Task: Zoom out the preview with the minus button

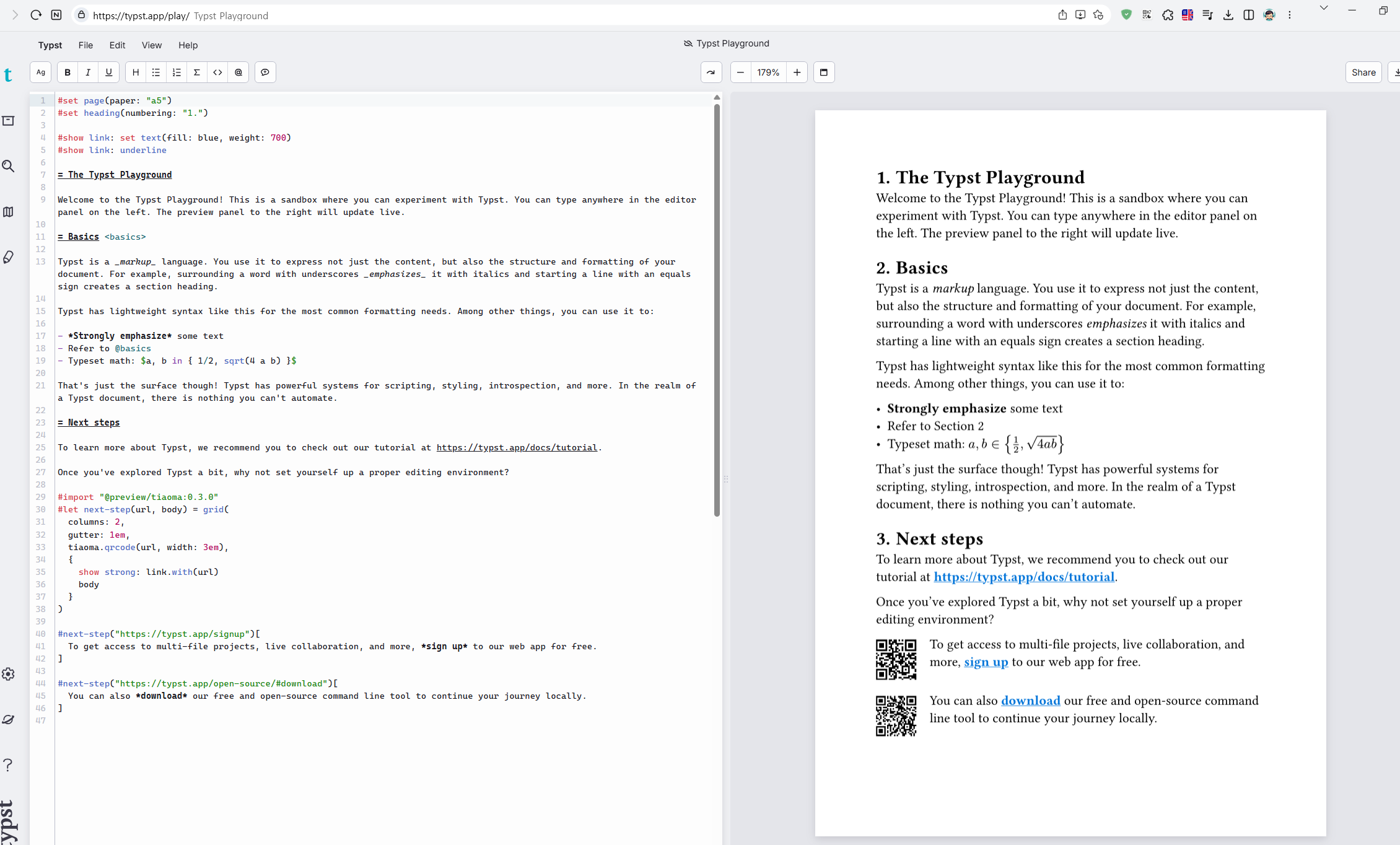Action: click(740, 72)
